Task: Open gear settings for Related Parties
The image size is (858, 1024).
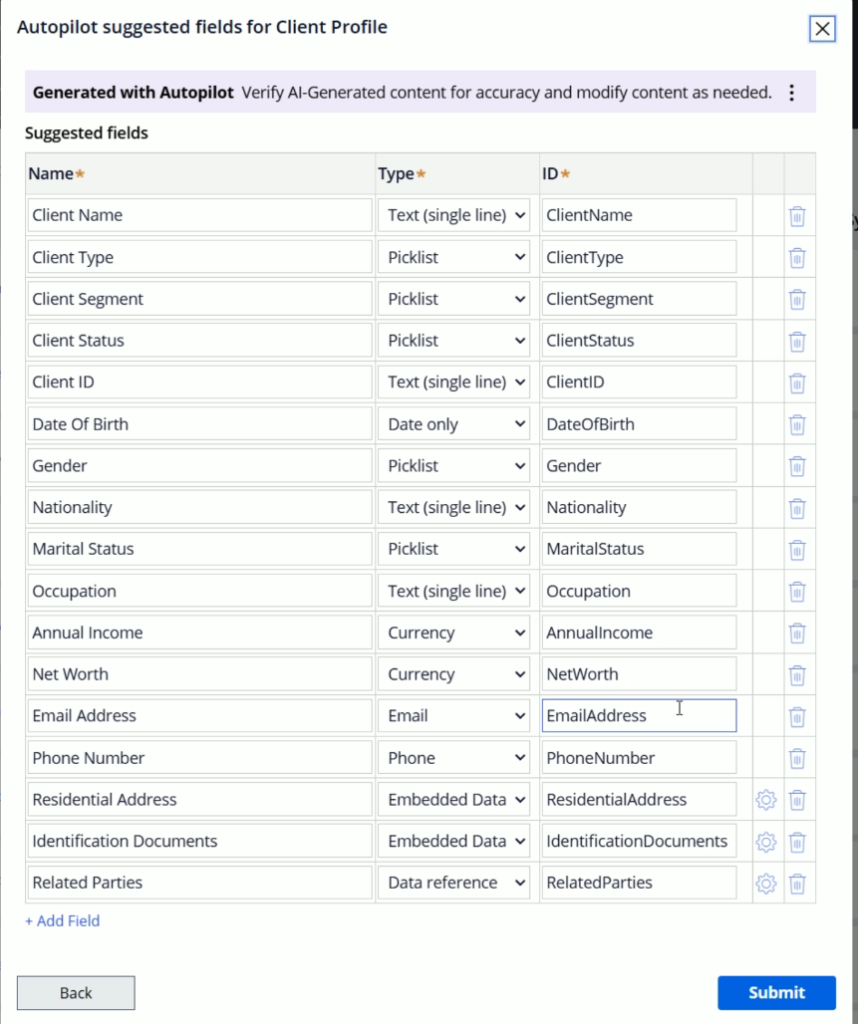Action: pyautogui.click(x=766, y=883)
